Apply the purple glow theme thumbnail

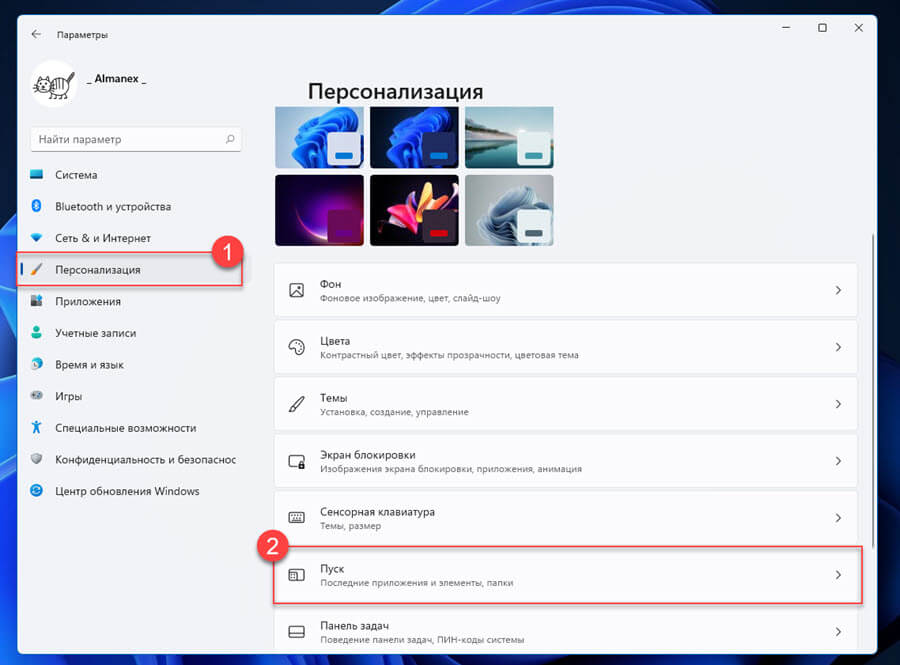(319, 210)
